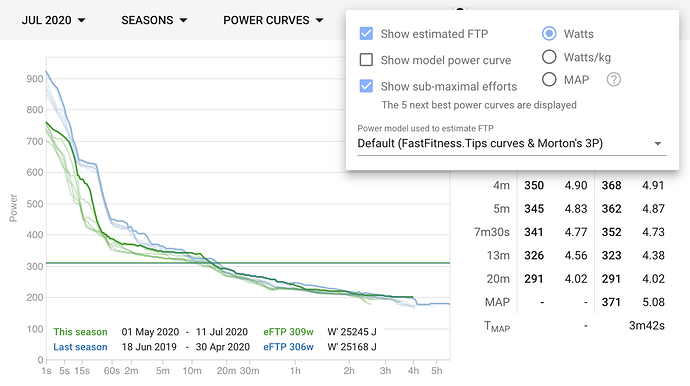Disable Show sub-maximal efforts checkbox
The image size is (690, 386).
coord(366,86)
